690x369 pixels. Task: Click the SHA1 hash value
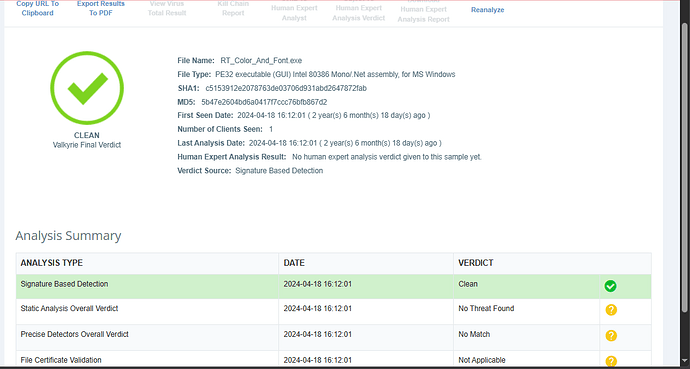(286, 88)
